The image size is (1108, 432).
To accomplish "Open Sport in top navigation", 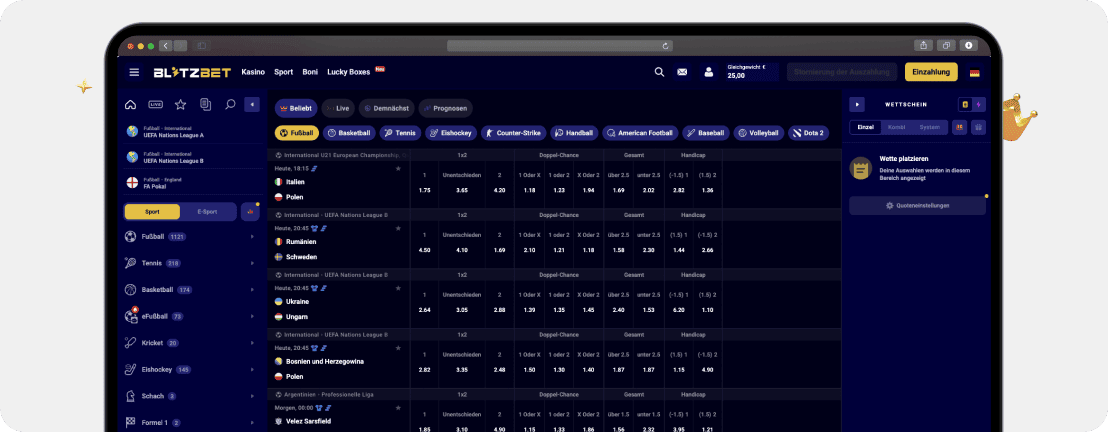I will (x=283, y=72).
